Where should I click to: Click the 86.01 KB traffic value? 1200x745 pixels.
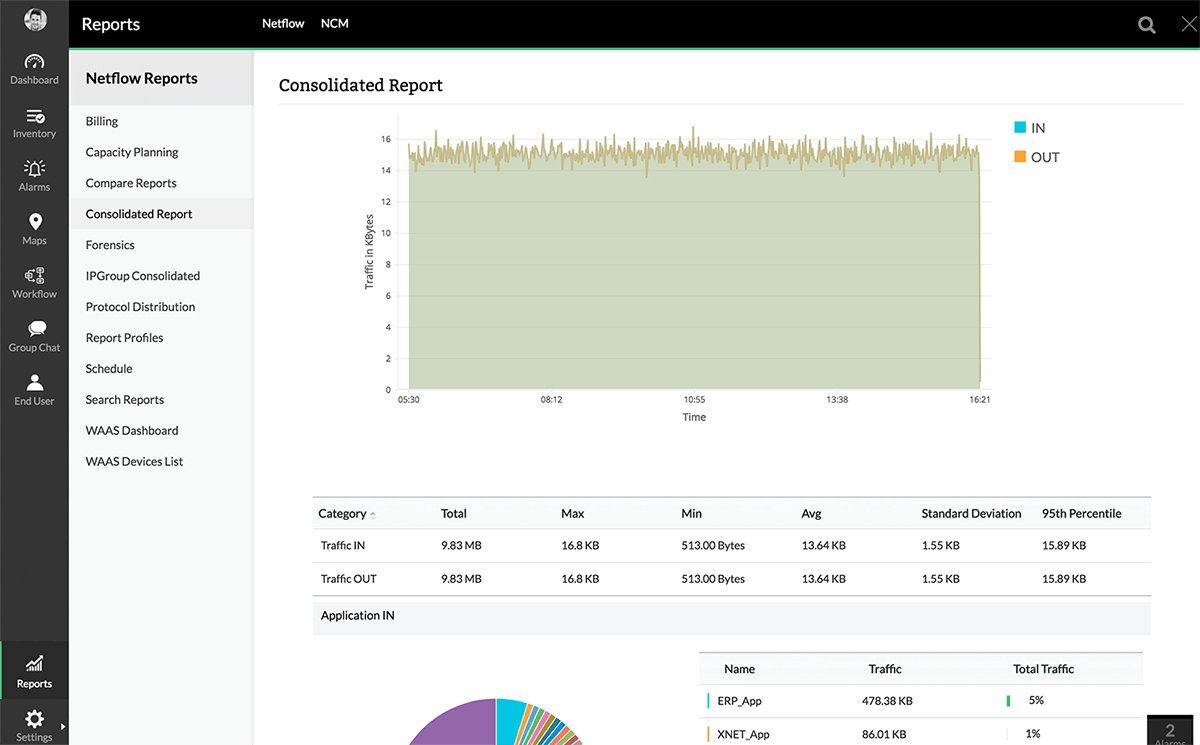[883, 734]
